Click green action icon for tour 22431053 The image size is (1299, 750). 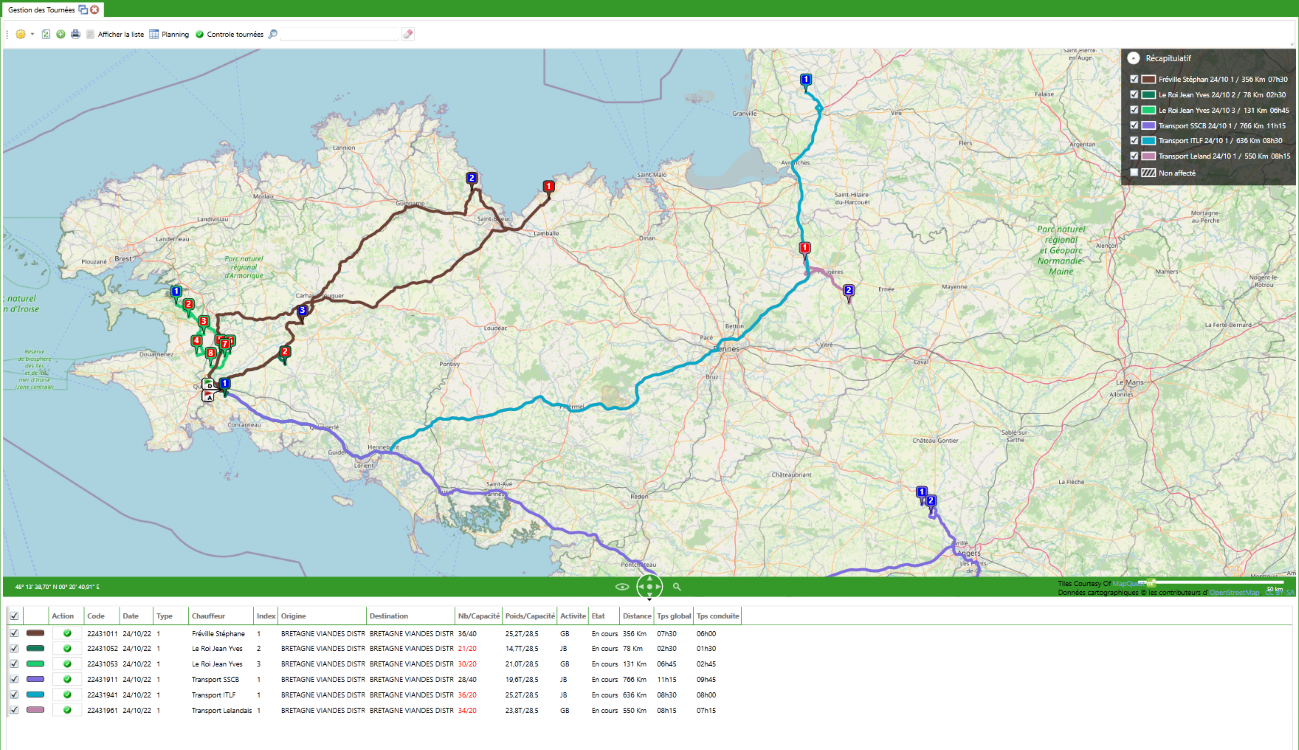point(67,664)
